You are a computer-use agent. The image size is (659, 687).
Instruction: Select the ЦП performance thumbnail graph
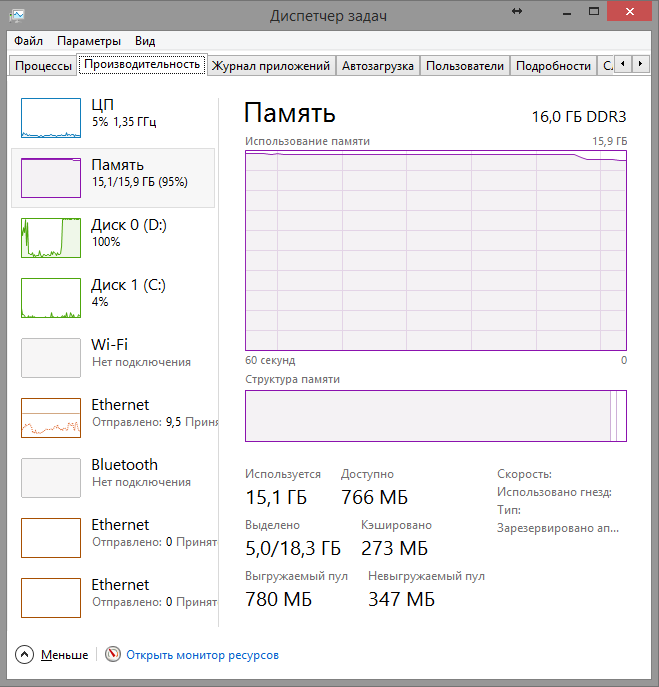51,118
